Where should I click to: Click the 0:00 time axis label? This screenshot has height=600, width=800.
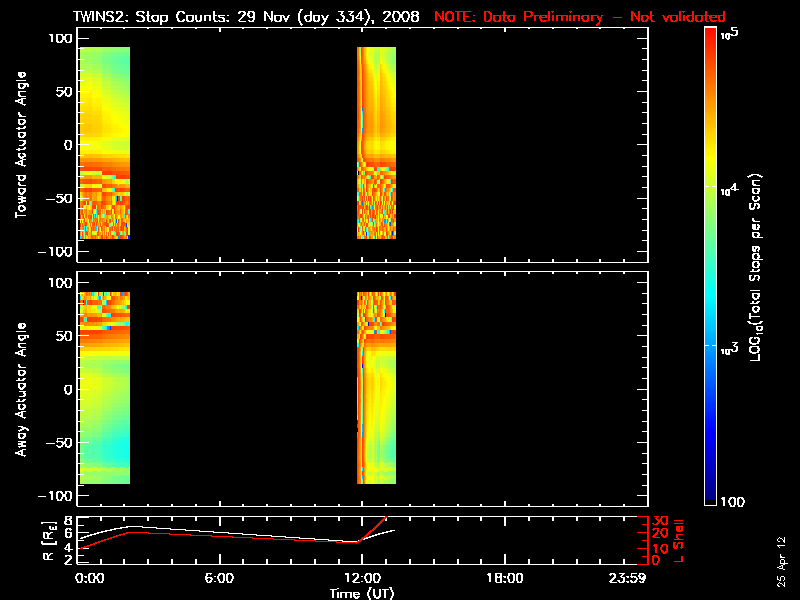click(90, 578)
